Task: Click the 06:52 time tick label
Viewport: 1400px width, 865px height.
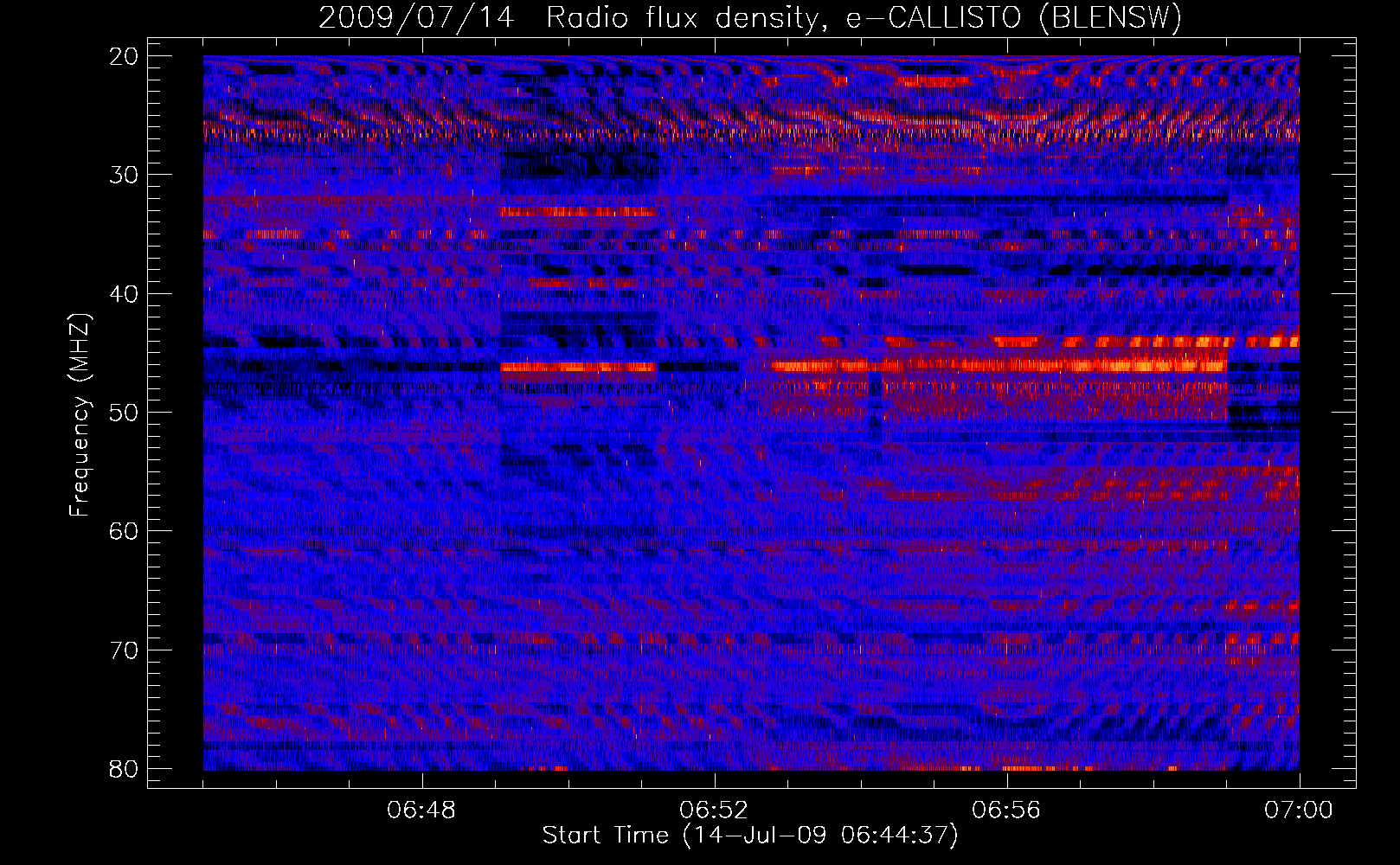Action: 714,811
